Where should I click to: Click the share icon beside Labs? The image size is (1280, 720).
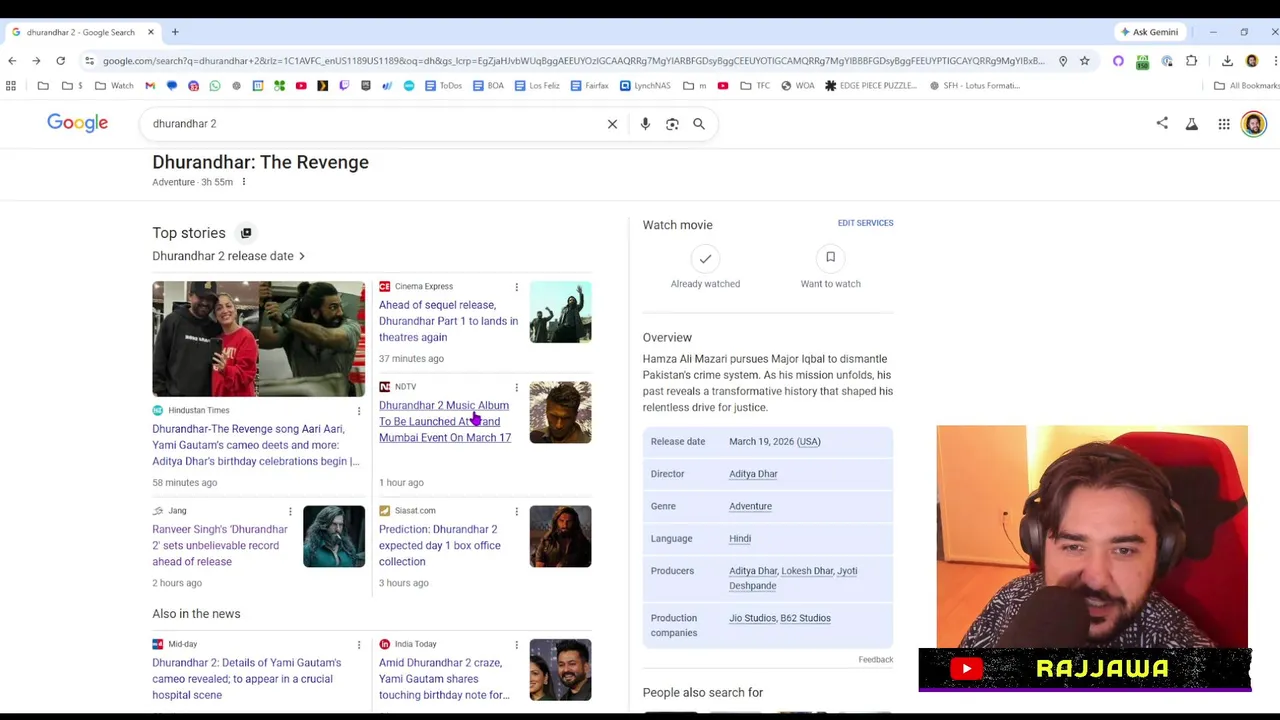1162,124
